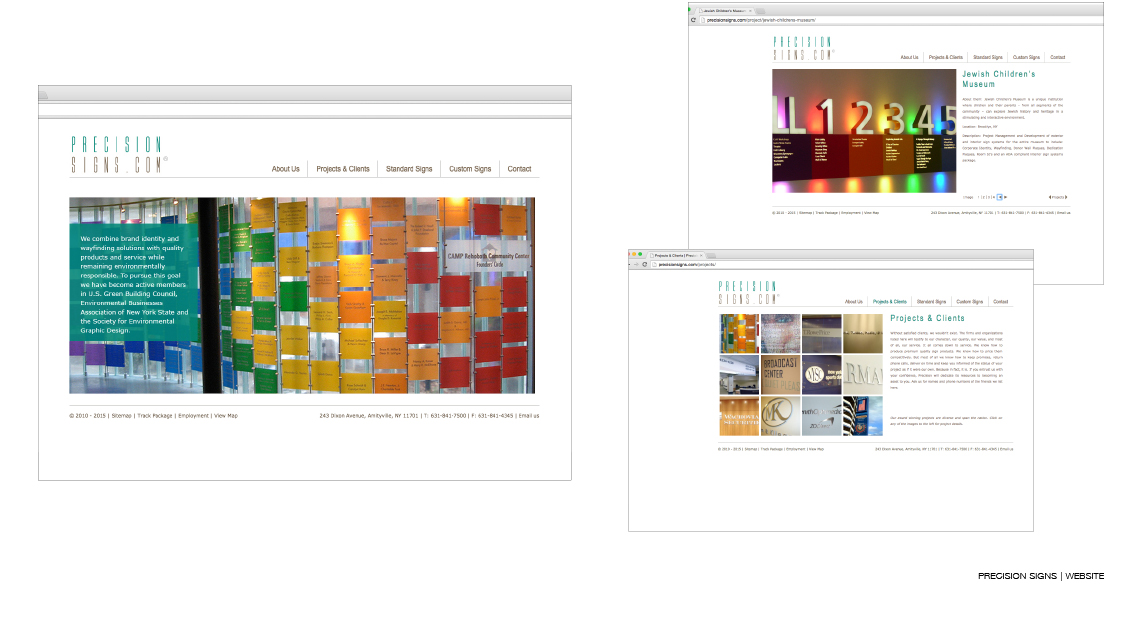Screen dimensions: 1140x626
Task: Click the Projects navigation link below the museum description
Action: pyautogui.click(x=1058, y=197)
